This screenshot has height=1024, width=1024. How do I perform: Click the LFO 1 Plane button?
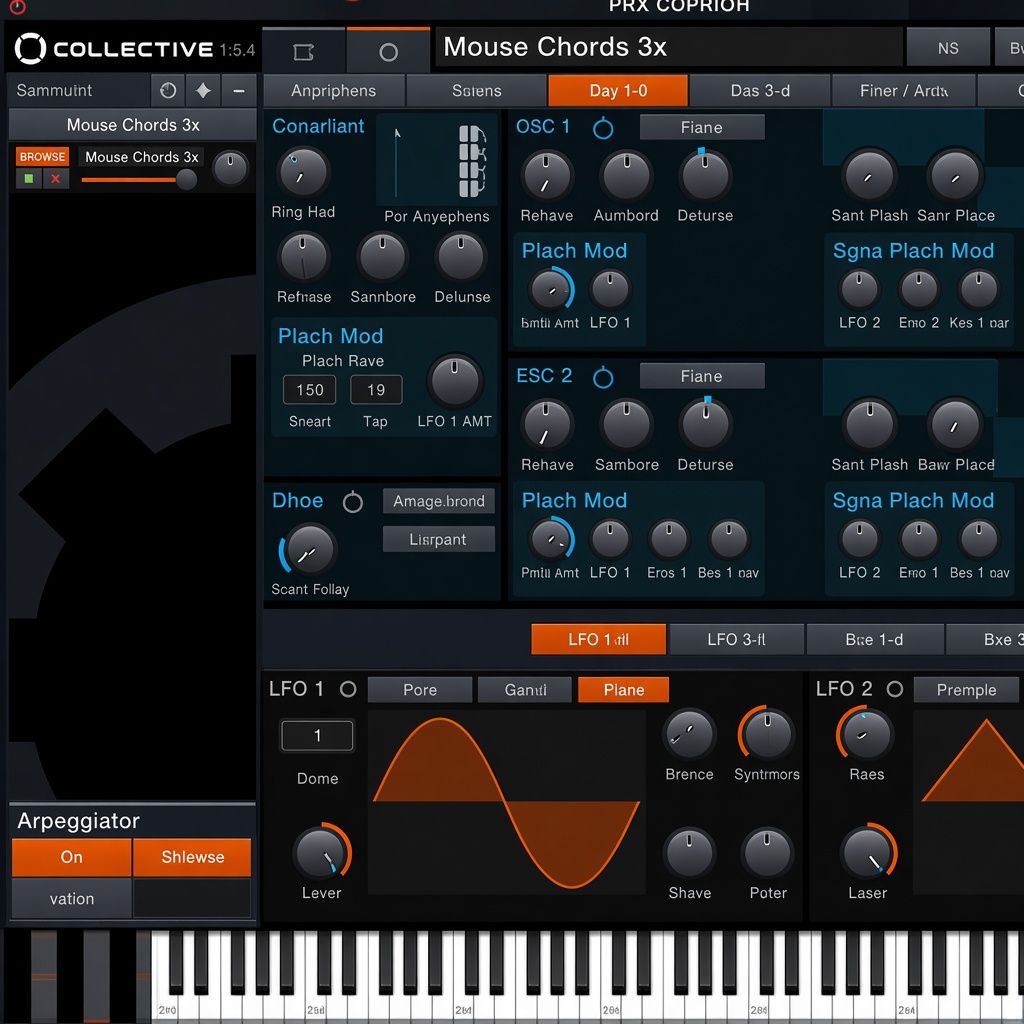[624, 690]
